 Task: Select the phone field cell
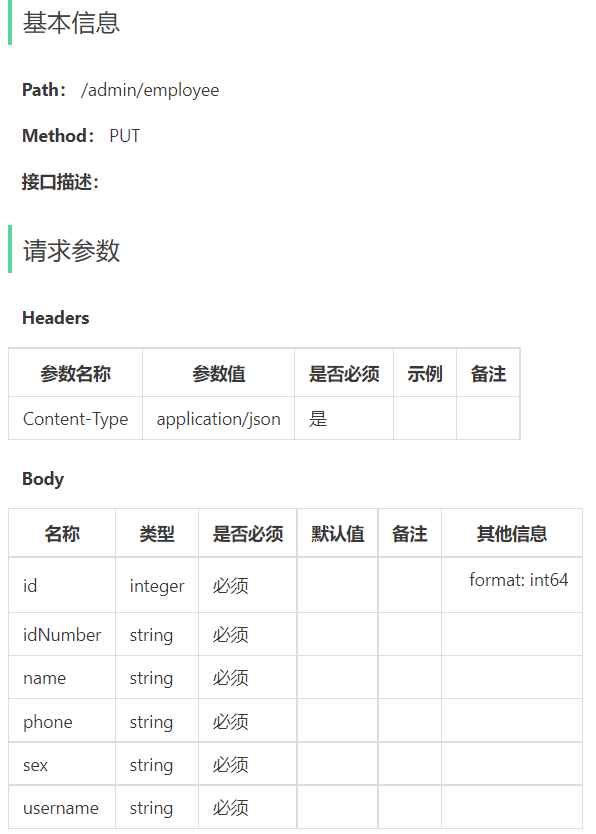(62, 722)
